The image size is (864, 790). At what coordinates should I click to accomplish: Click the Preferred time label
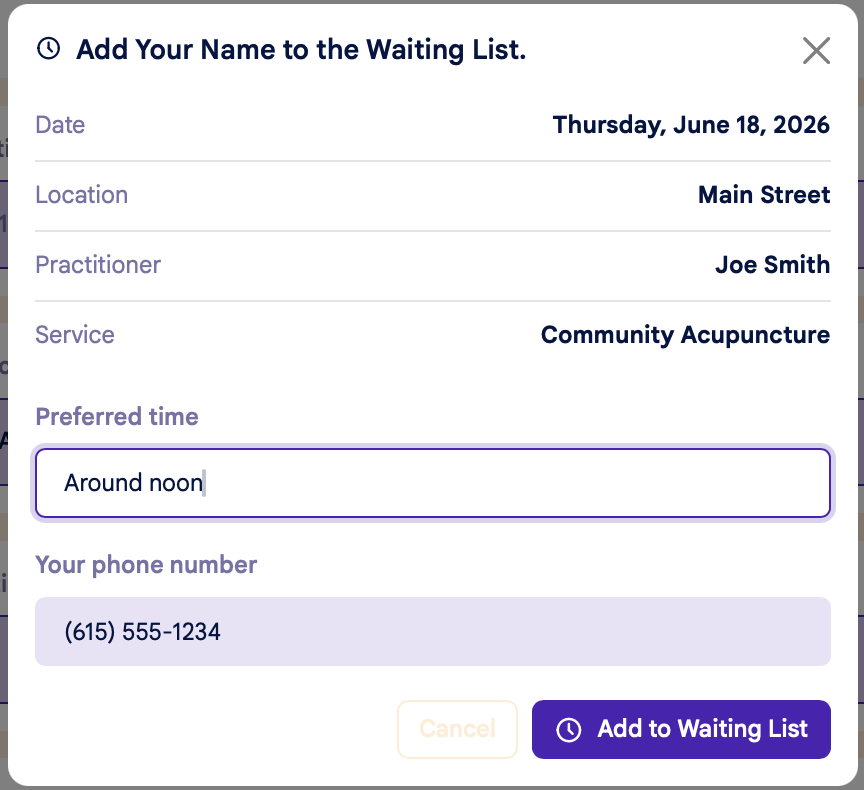[x=117, y=416]
